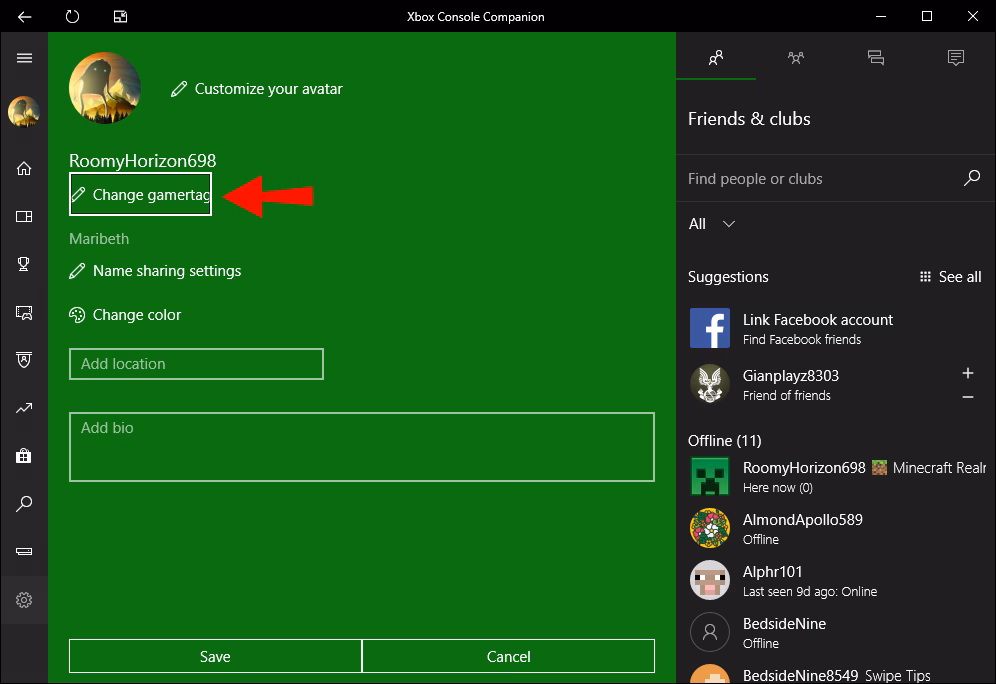Click BedsideNine blank person avatar
Screen dimensions: 996x684
click(710, 632)
